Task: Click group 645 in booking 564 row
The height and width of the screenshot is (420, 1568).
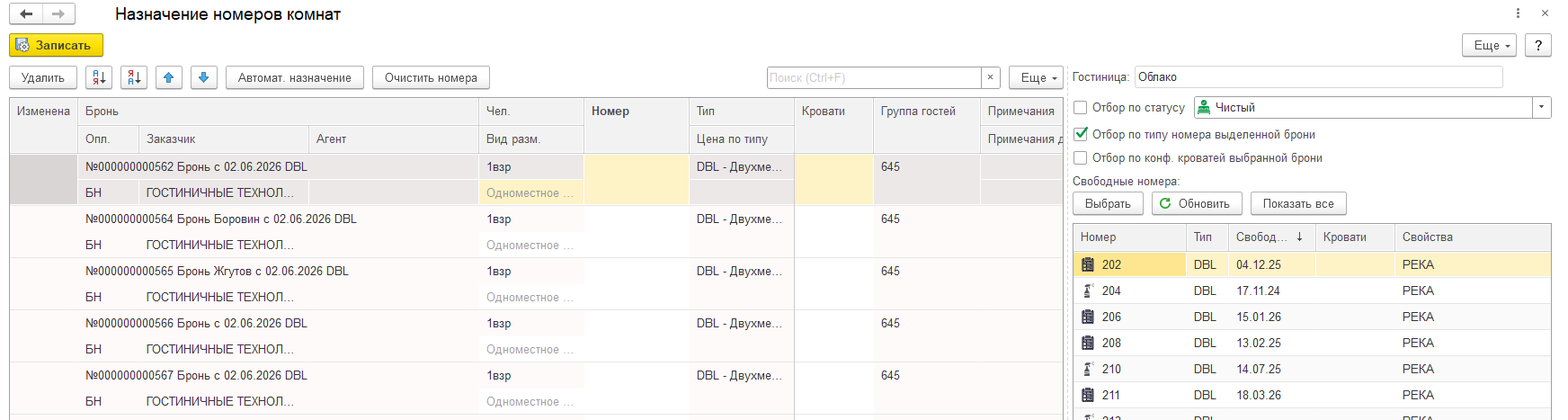Action: (x=890, y=219)
